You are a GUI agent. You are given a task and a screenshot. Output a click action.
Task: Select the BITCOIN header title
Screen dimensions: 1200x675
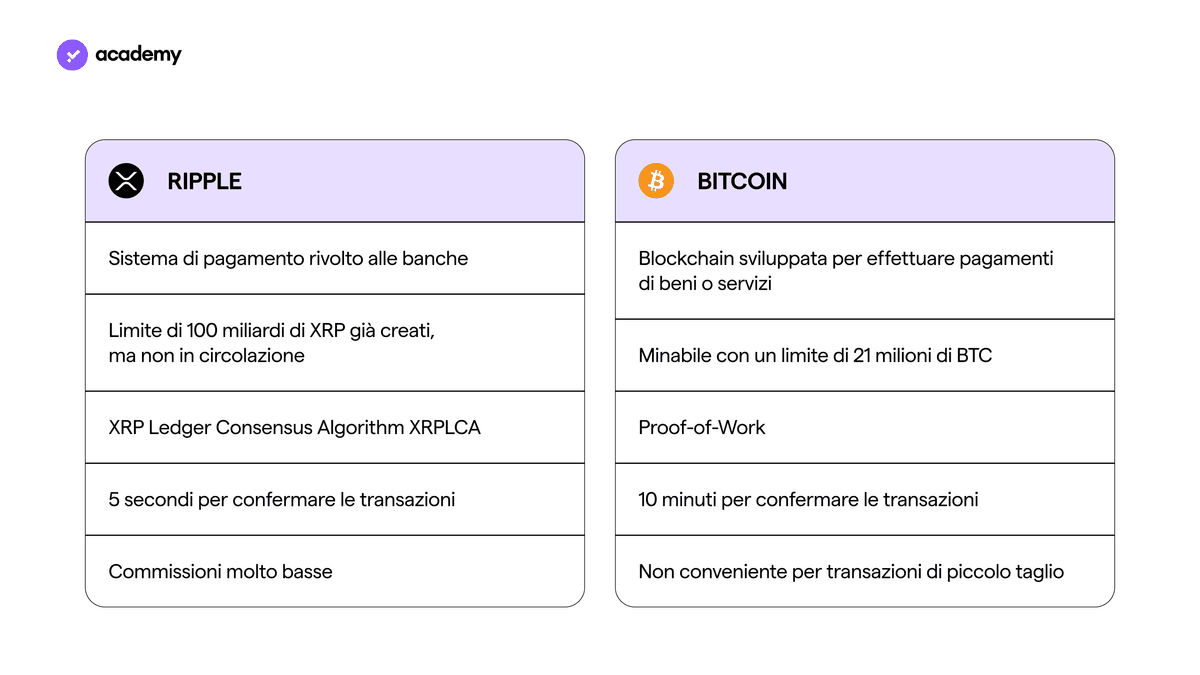[x=742, y=182]
